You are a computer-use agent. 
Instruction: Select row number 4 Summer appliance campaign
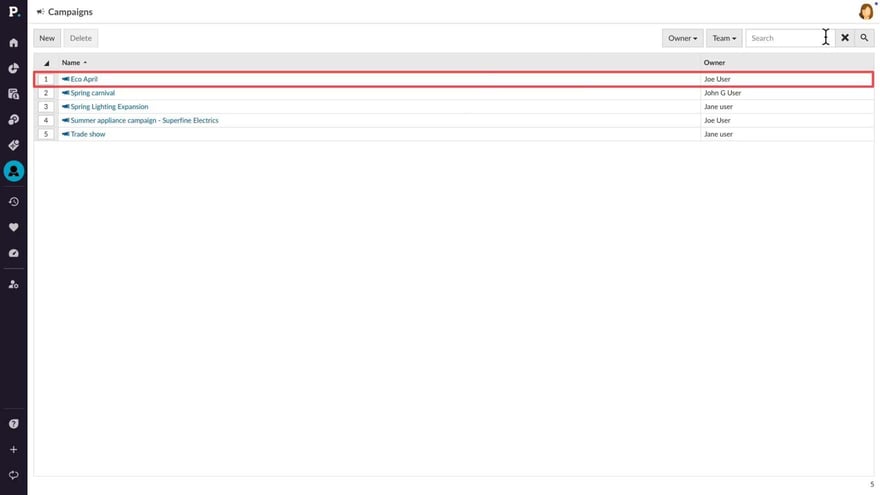(x=46, y=120)
